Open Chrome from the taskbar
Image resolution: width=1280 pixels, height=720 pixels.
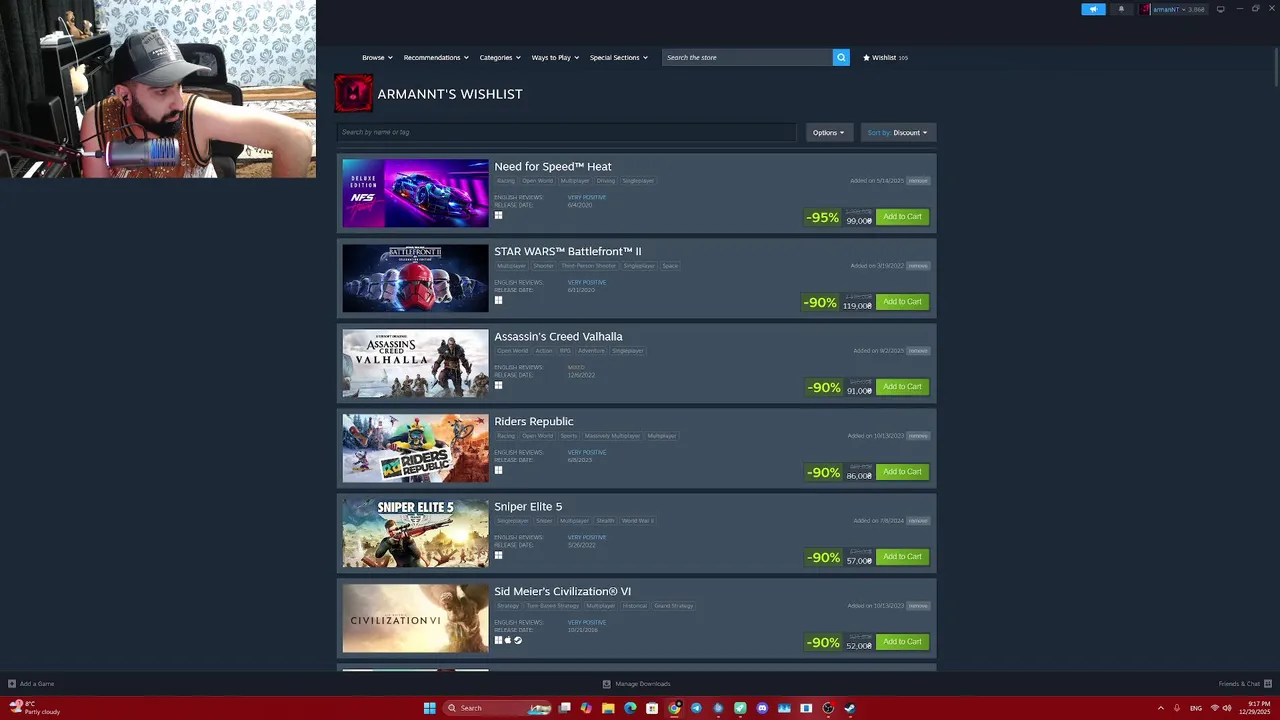[674, 708]
